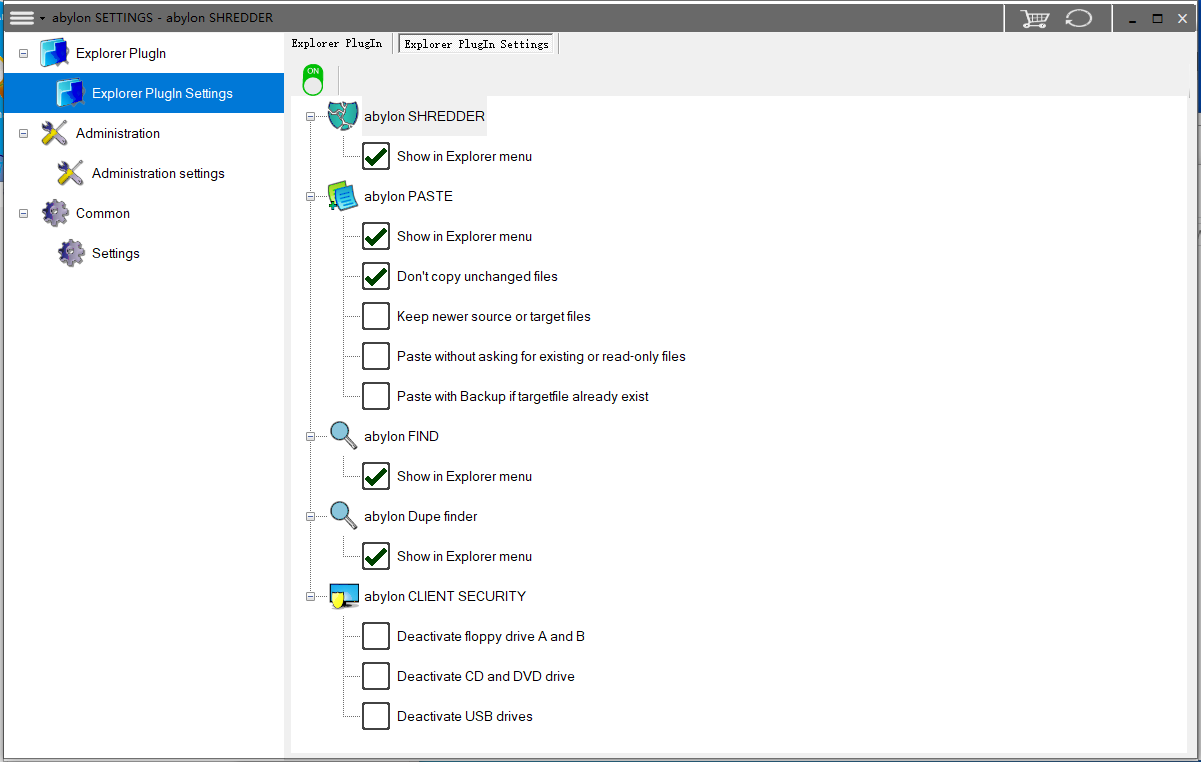Open the Settings gear icon under Common
This screenshot has height=762, width=1201.
pyautogui.click(x=70, y=253)
